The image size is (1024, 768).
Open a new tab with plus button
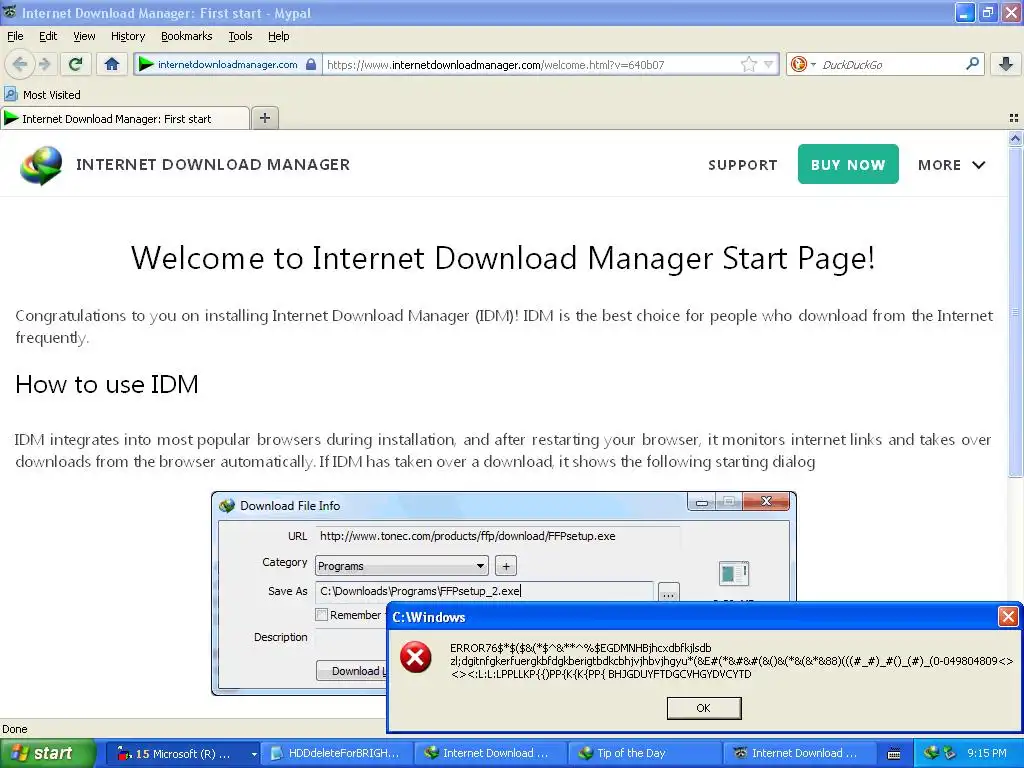264,118
